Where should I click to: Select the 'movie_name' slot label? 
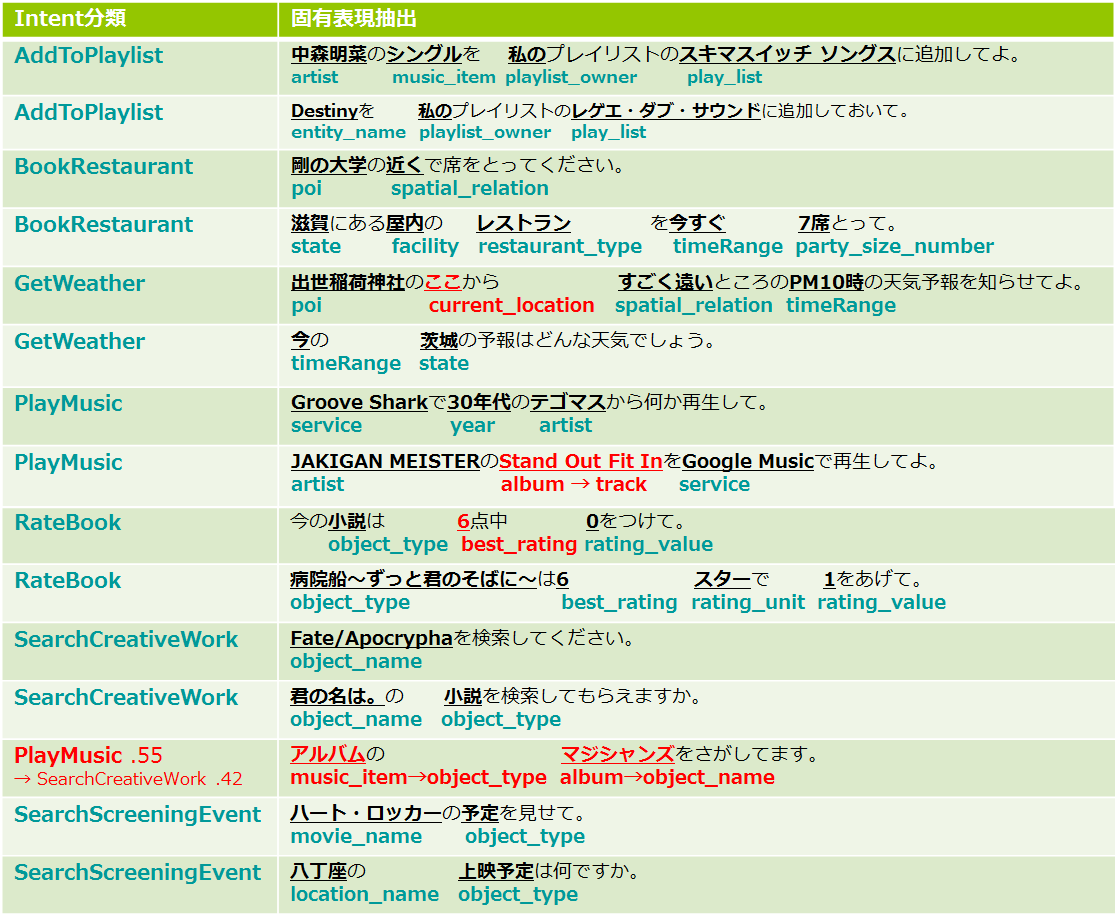coord(356,836)
